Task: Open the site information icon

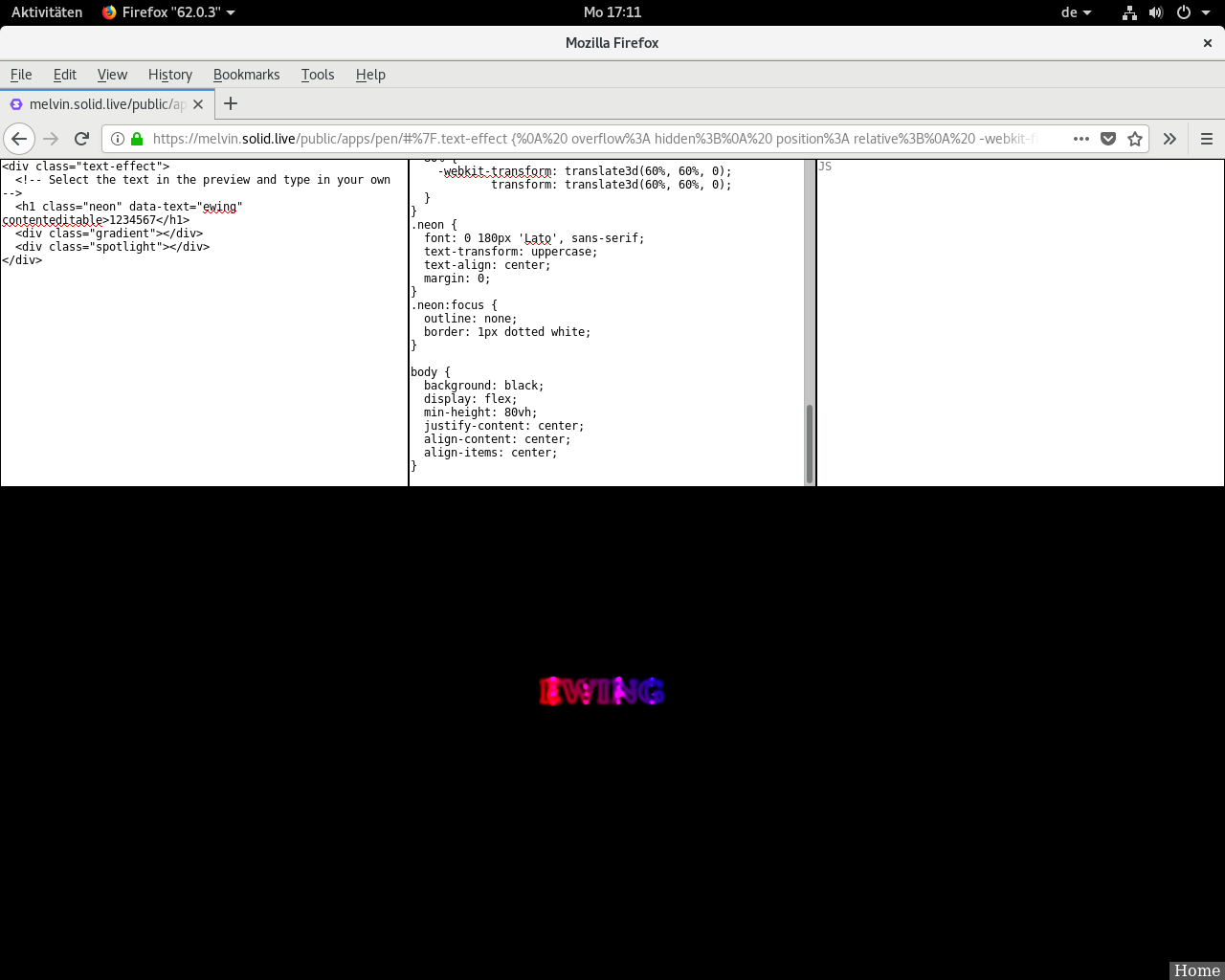Action: pos(118,139)
